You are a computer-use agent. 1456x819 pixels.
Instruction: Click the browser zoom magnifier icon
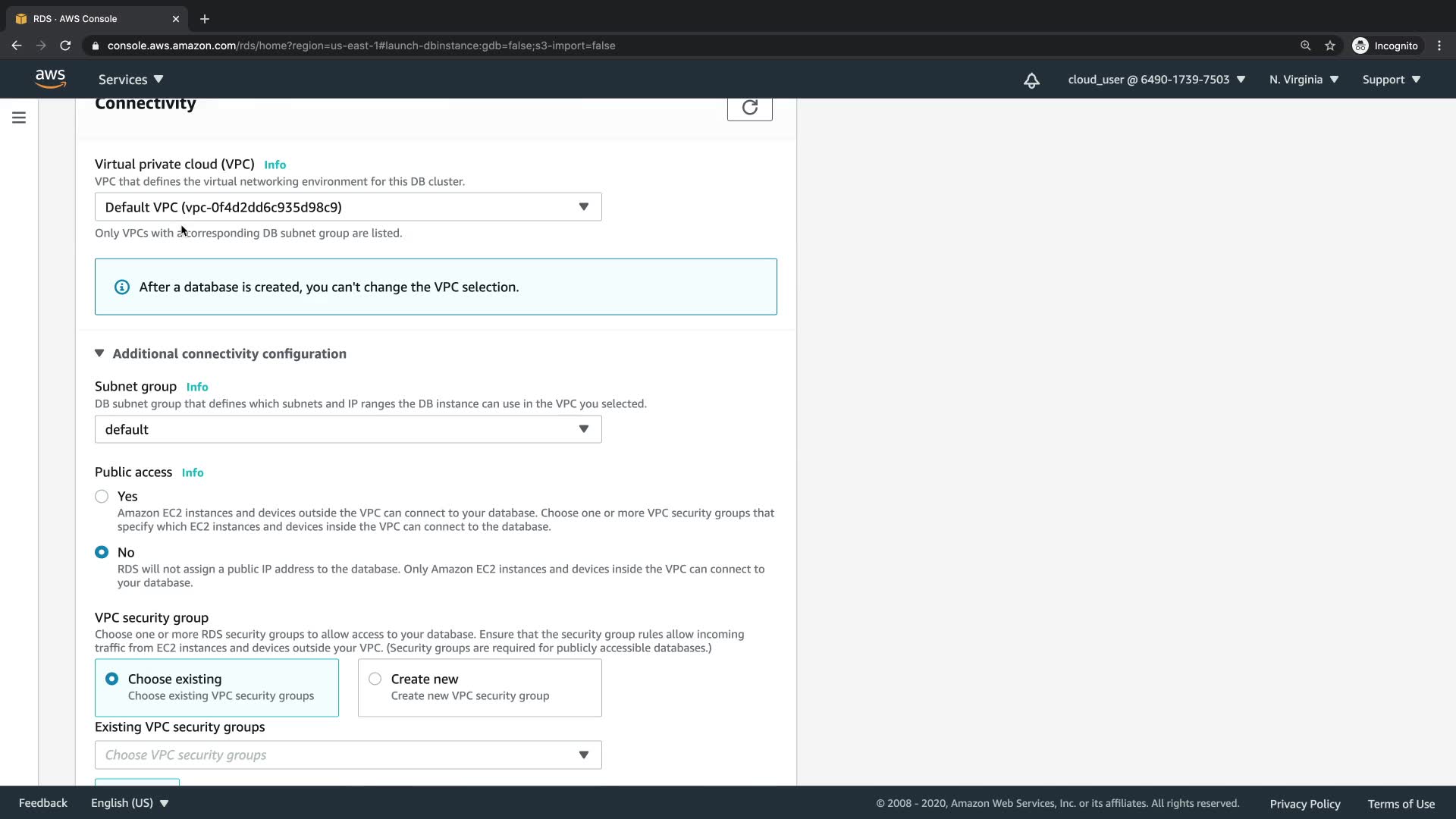[1305, 45]
